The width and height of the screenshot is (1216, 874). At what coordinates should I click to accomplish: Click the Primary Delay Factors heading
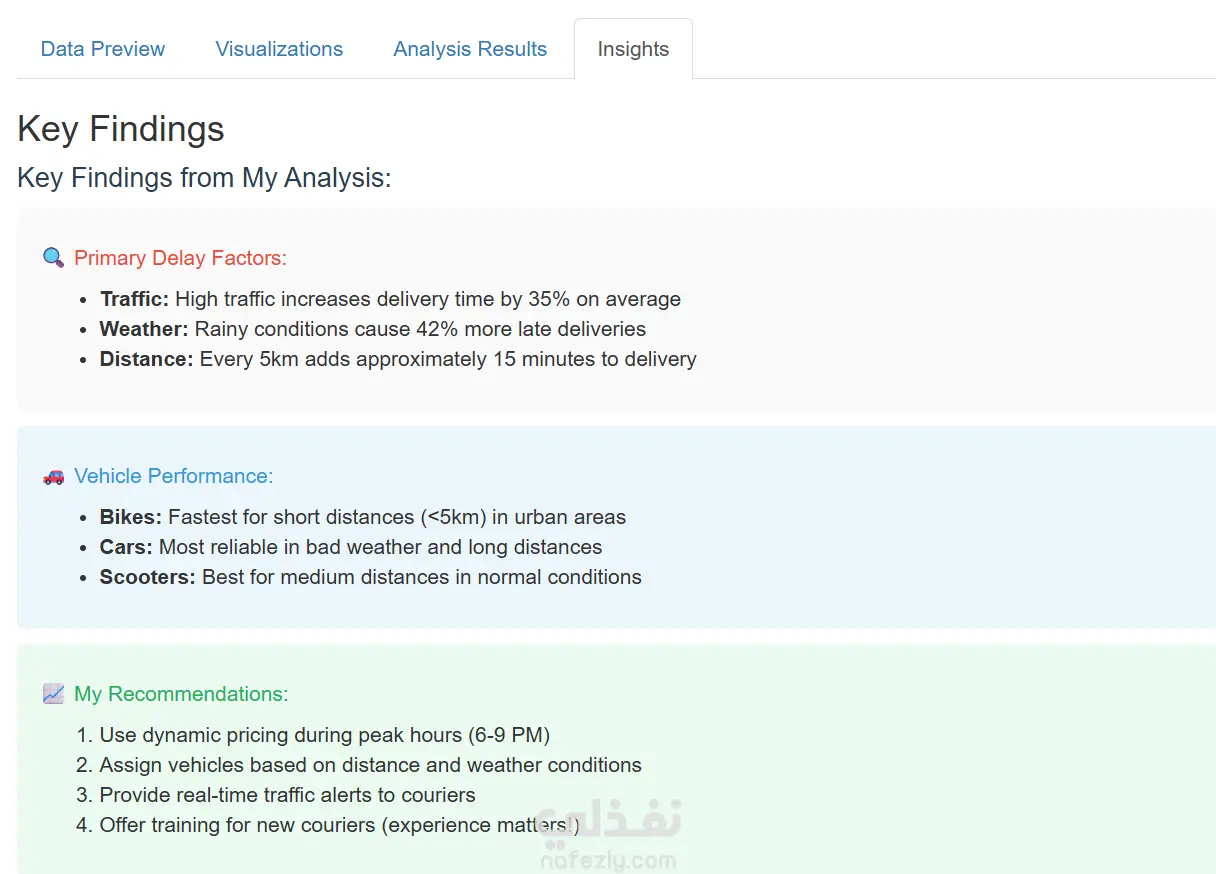click(x=180, y=258)
